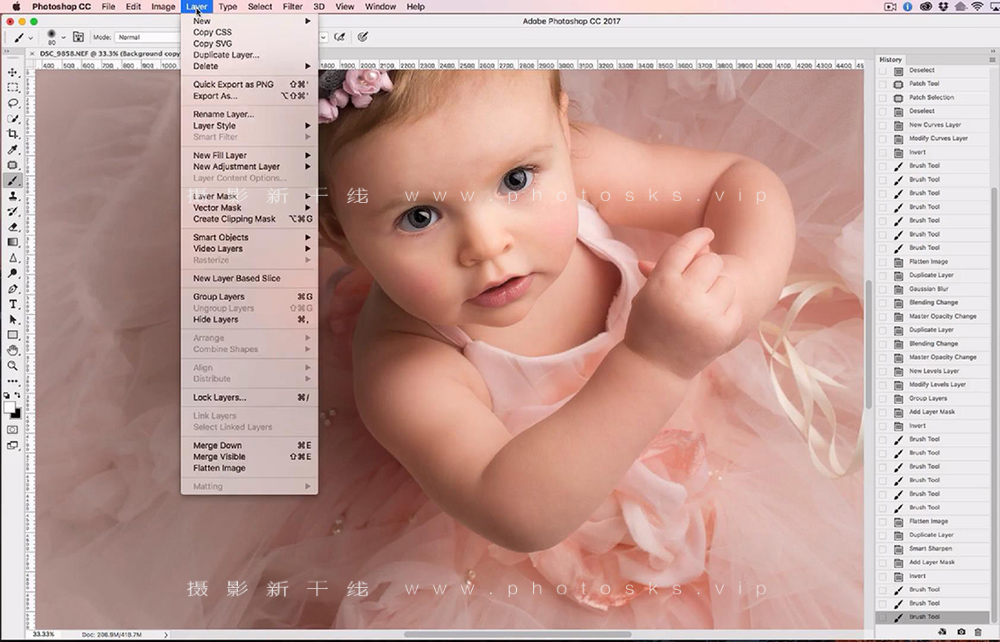1000x642 pixels.
Task: Select the Lasso tool
Action: click(13, 103)
